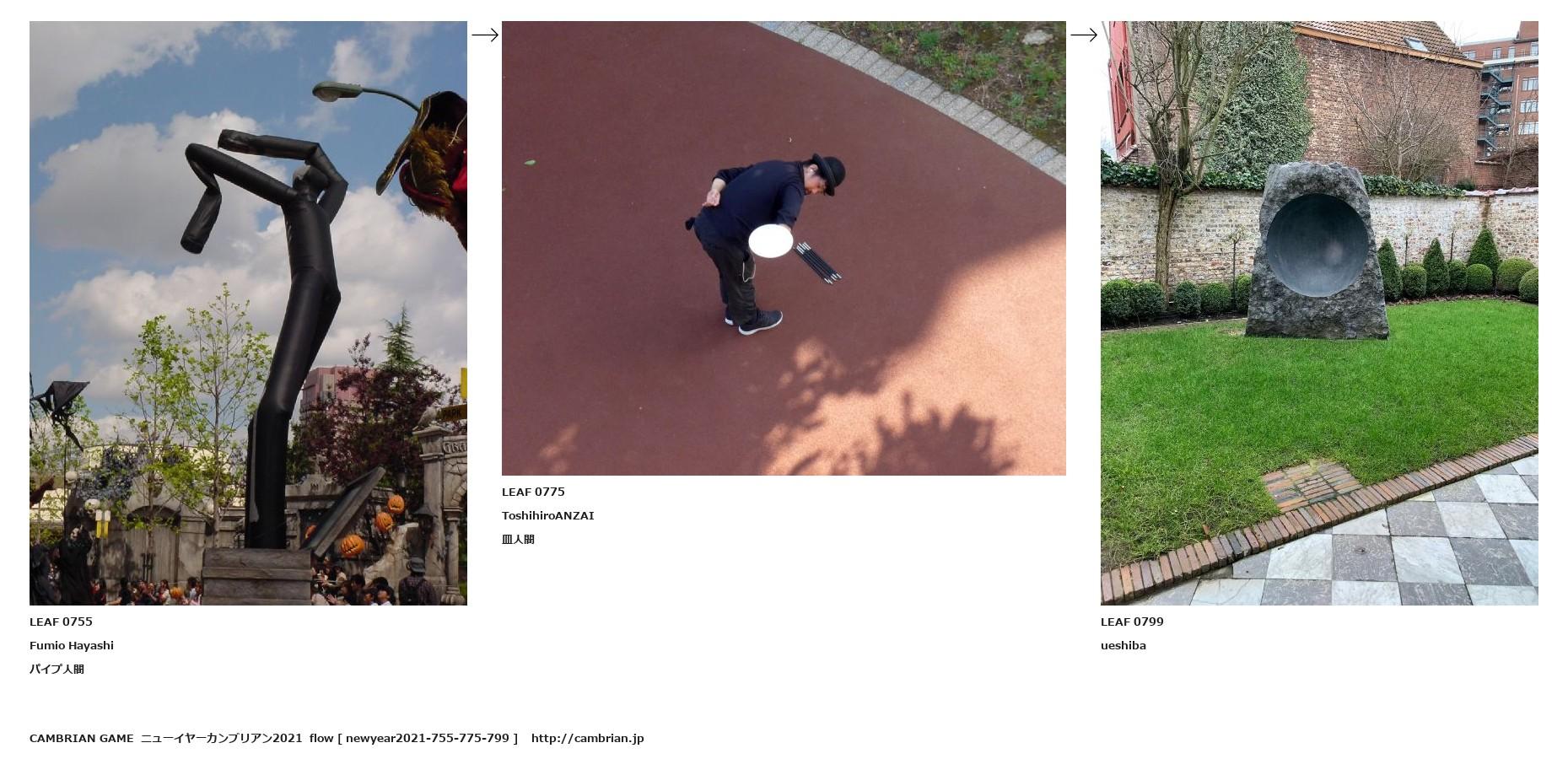The width and height of the screenshot is (1568, 759).
Task: Click the arrow between second and third photos
Action: pos(1084,35)
